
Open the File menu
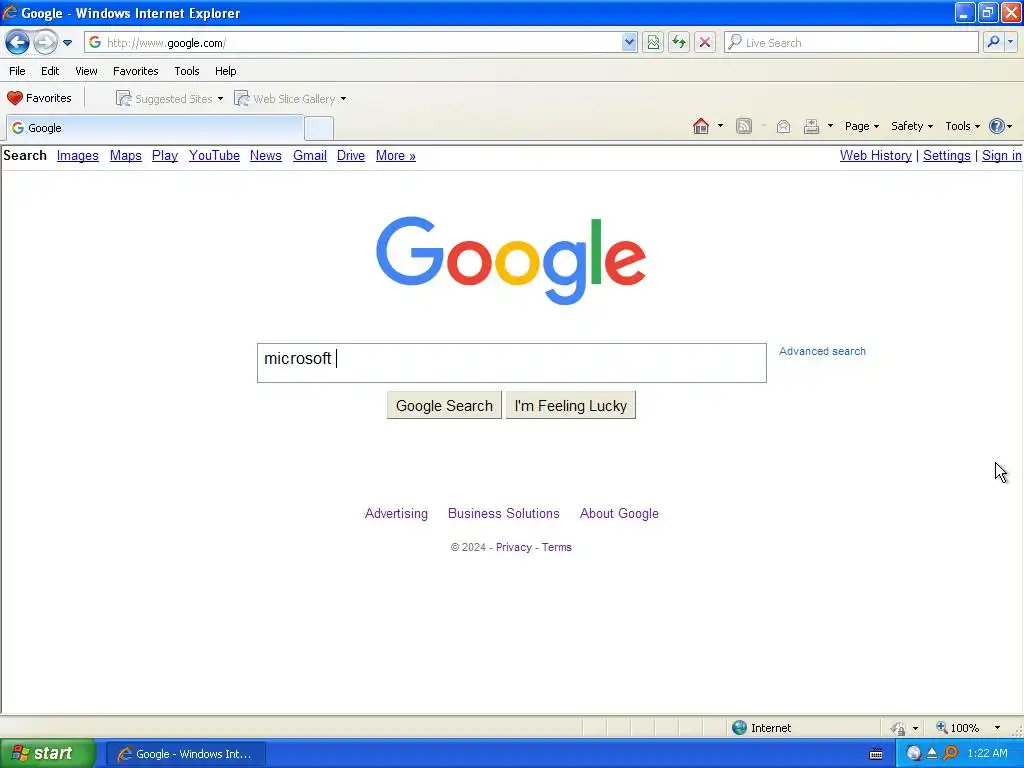[x=17, y=71]
